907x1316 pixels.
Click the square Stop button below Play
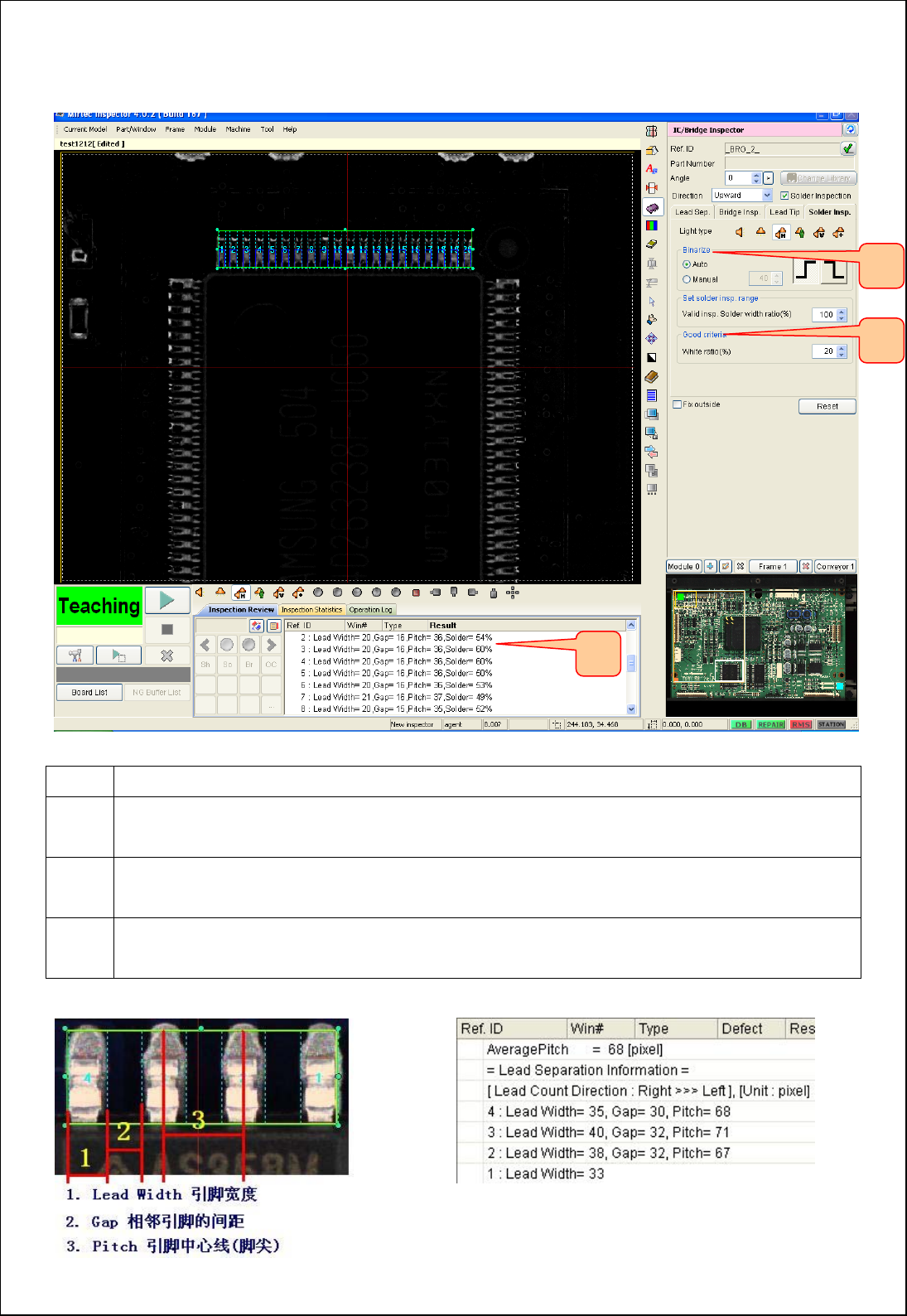(167, 630)
